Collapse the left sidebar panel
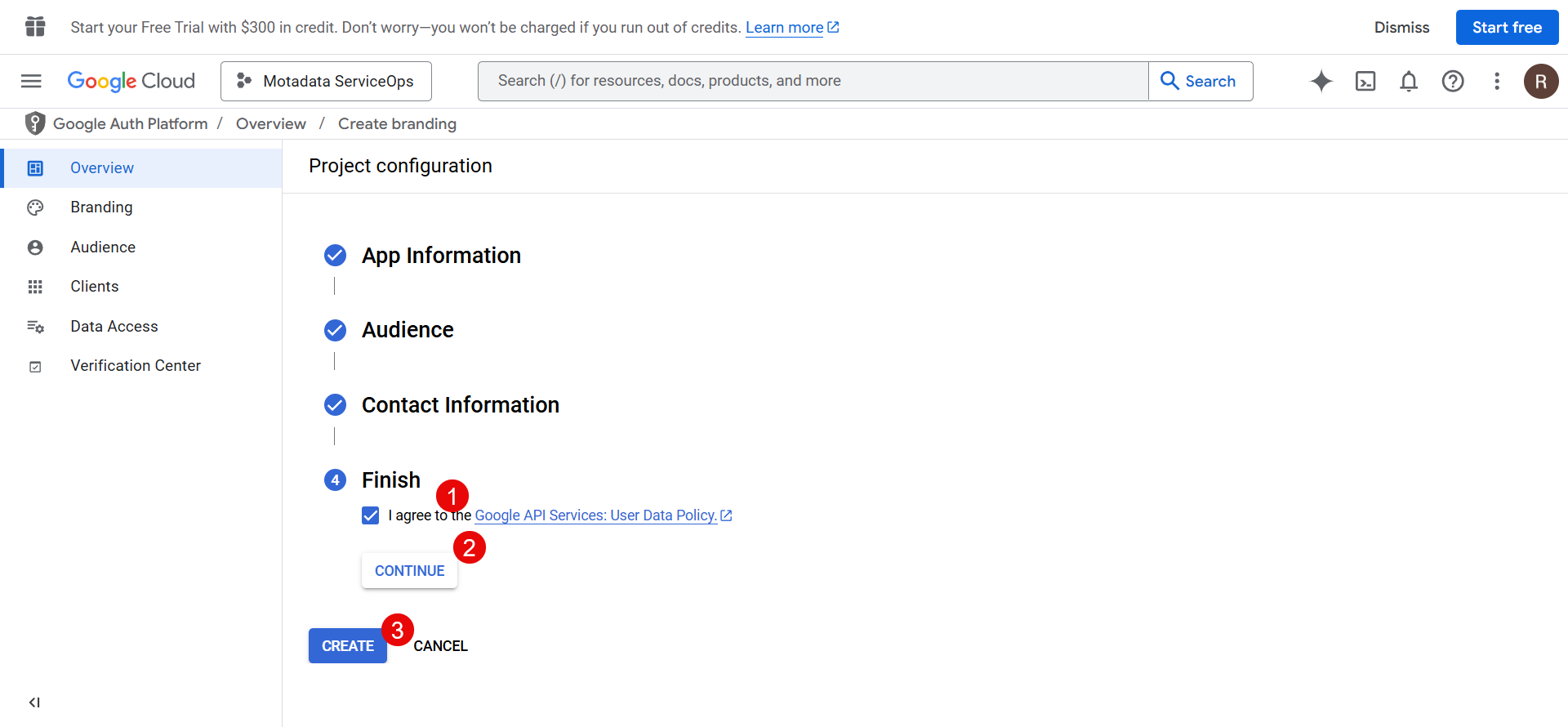The width and height of the screenshot is (1568, 727). (34, 702)
